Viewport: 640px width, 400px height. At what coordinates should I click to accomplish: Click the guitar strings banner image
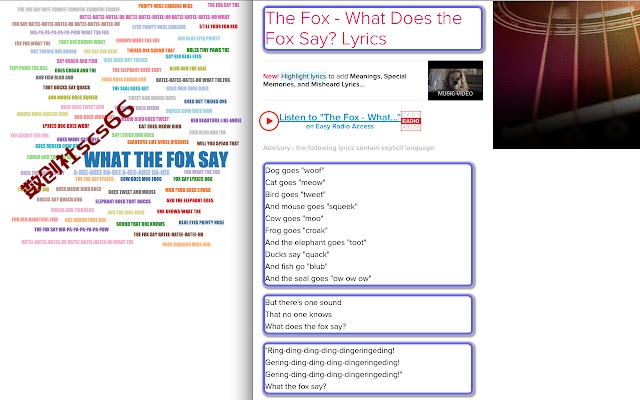tap(567, 75)
